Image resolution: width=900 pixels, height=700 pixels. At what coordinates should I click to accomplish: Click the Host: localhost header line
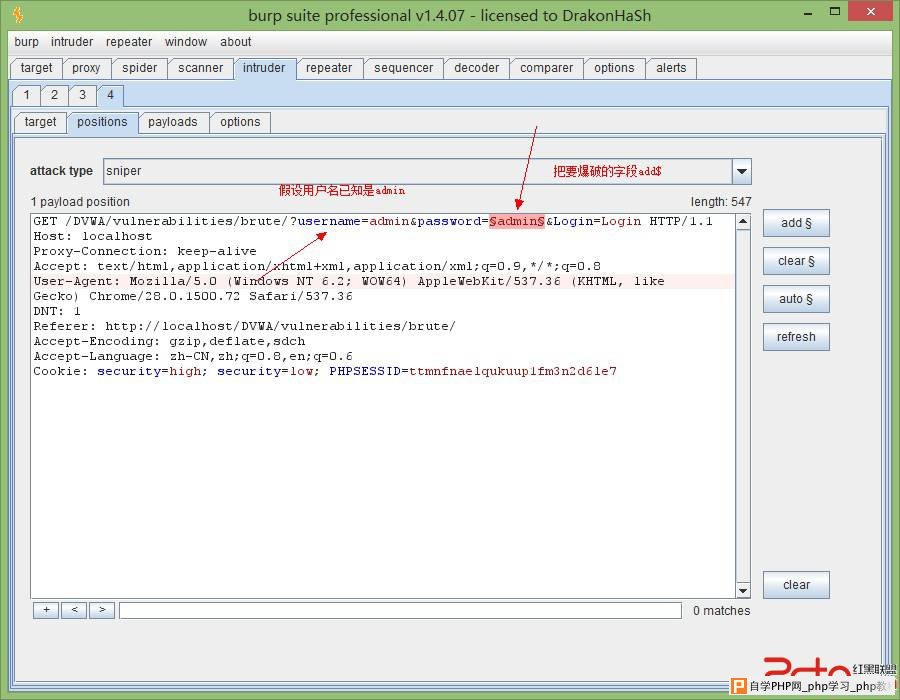[x=93, y=236]
